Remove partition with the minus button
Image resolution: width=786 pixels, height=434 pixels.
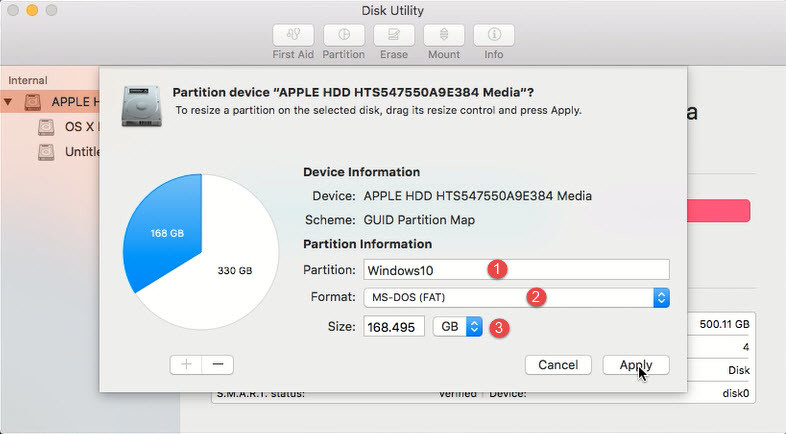(x=218, y=364)
